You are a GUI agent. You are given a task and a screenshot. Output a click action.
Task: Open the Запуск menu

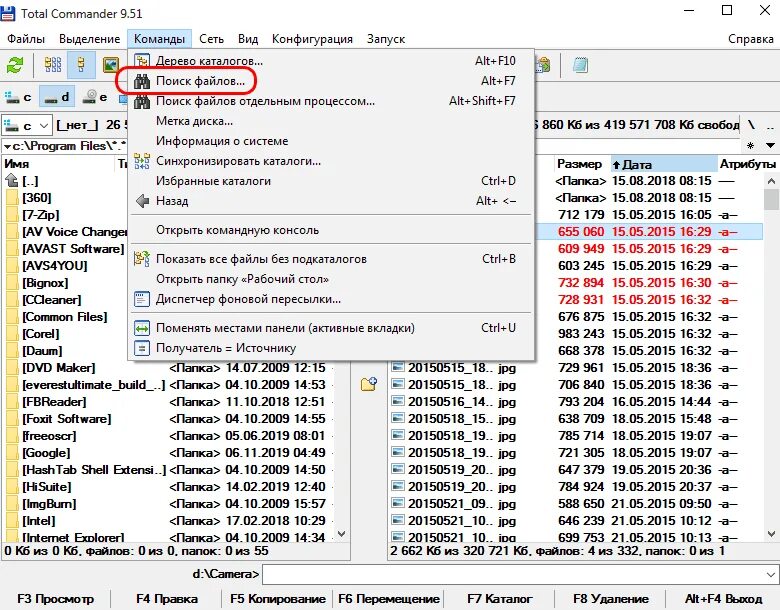click(386, 39)
